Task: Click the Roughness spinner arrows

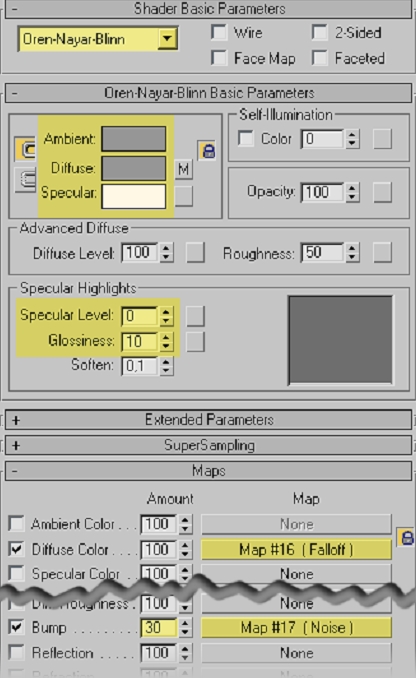Action: click(x=352, y=253)
